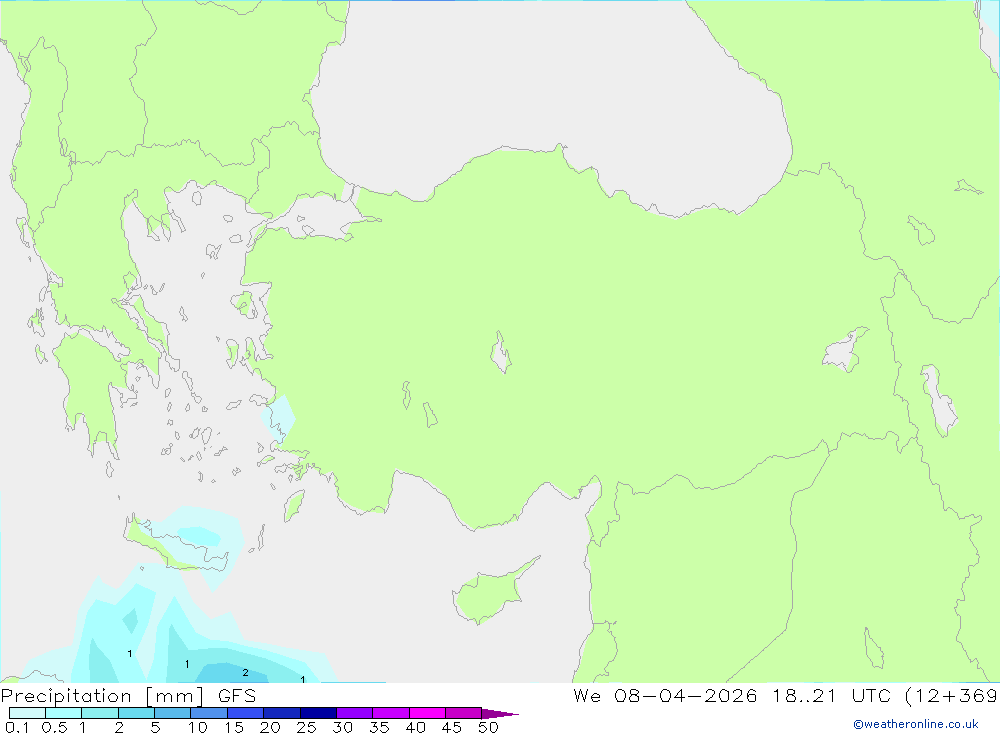This screenshot has height=733, width=1000.
Task: Pick the 10–15 mm legend swatch
Action: tap(209, 713)
